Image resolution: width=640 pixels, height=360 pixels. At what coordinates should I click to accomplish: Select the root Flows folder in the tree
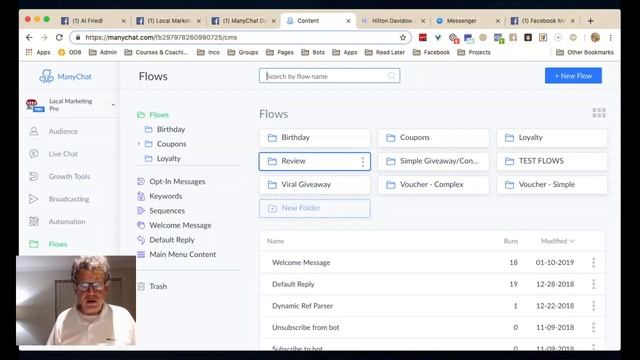pos(159,115)
